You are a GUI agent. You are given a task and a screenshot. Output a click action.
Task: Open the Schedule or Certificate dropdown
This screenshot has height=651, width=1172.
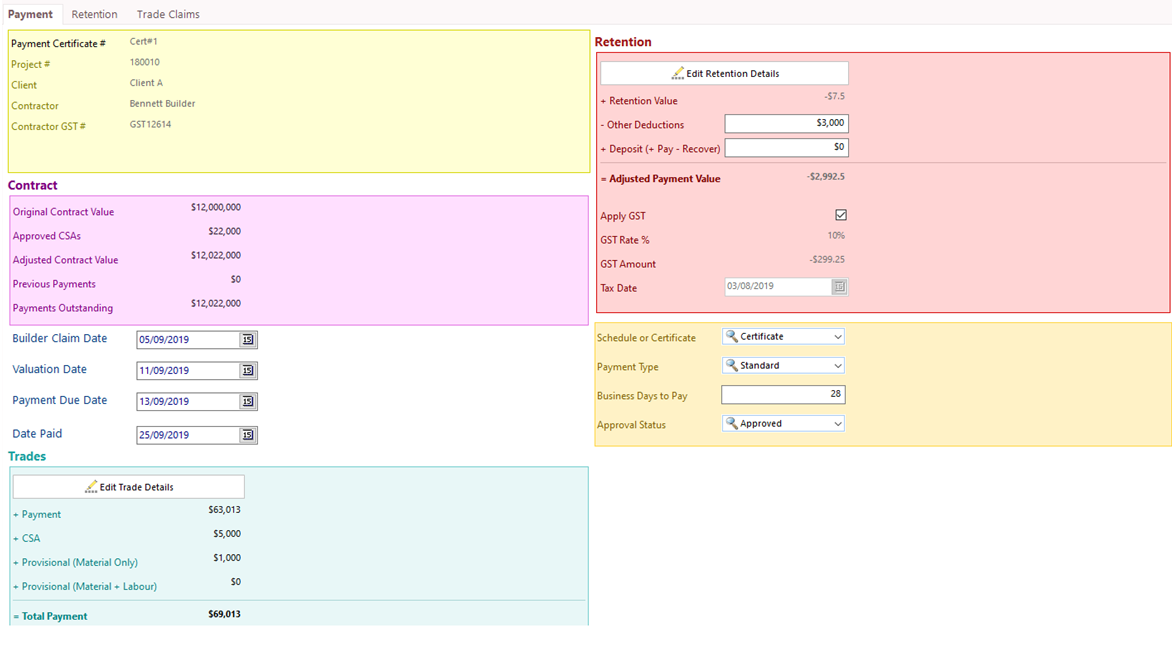tap(838, 337)
